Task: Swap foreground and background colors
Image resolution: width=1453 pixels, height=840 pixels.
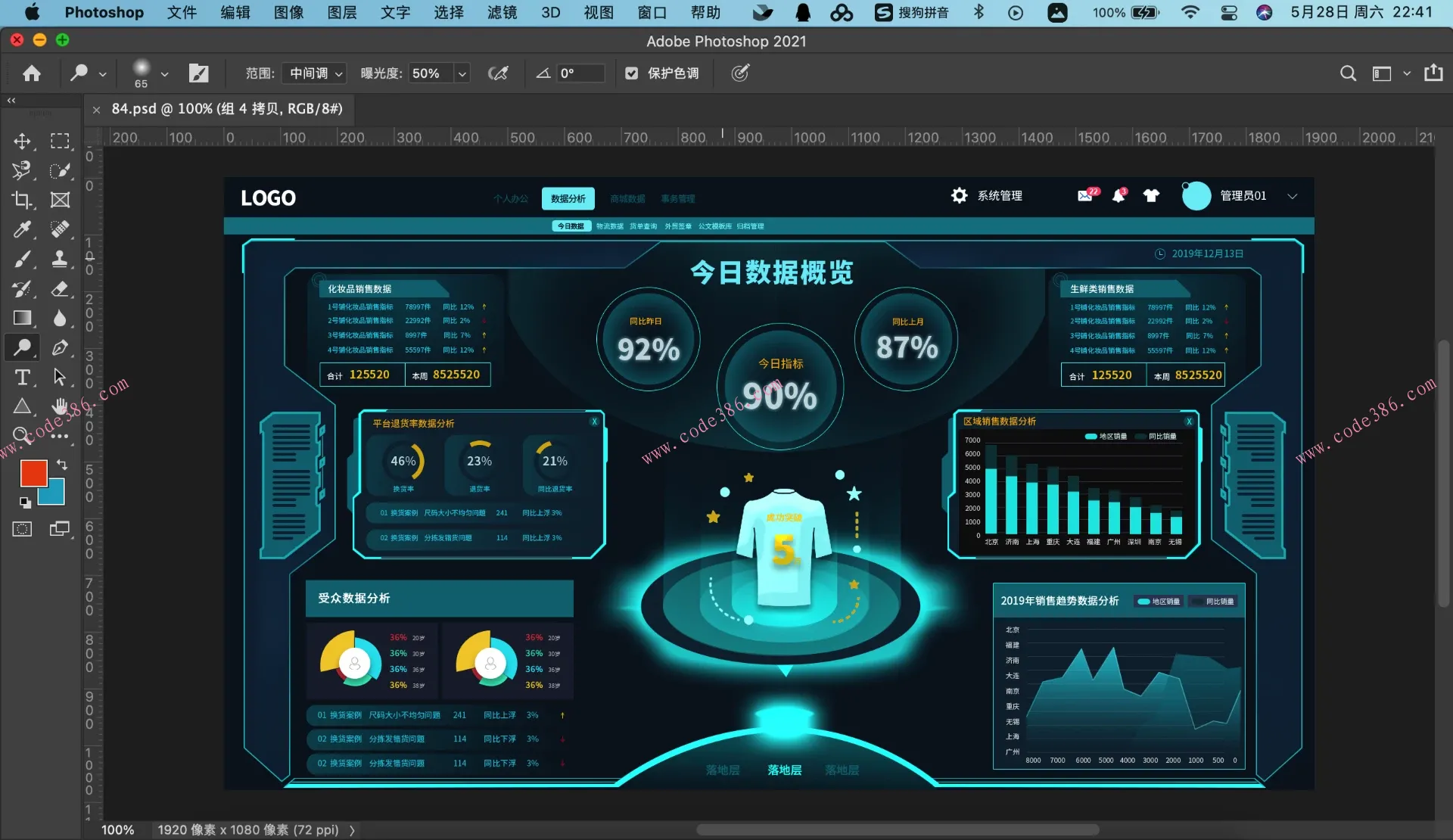Action: coord(62,465)
